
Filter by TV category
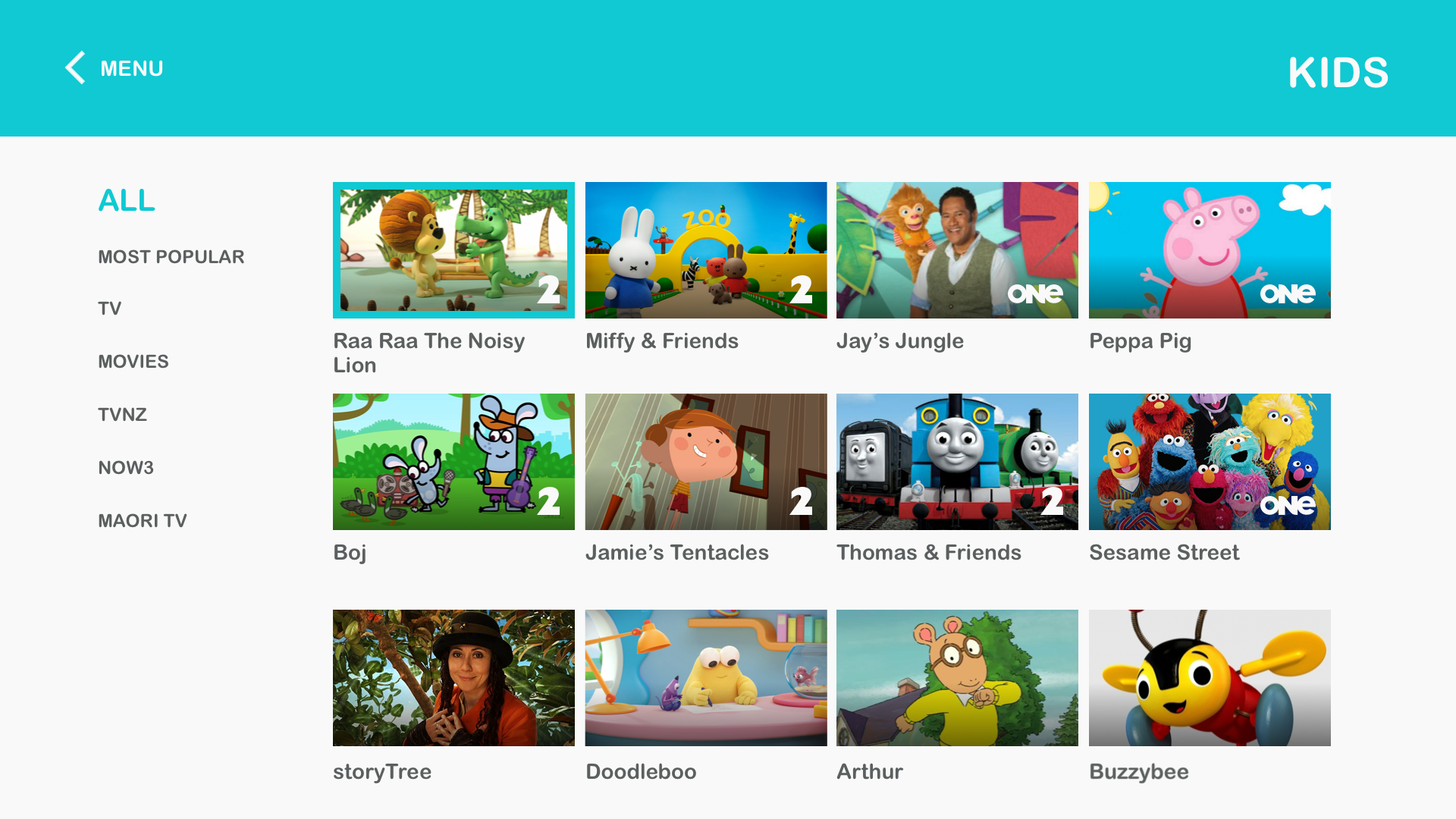110,309
